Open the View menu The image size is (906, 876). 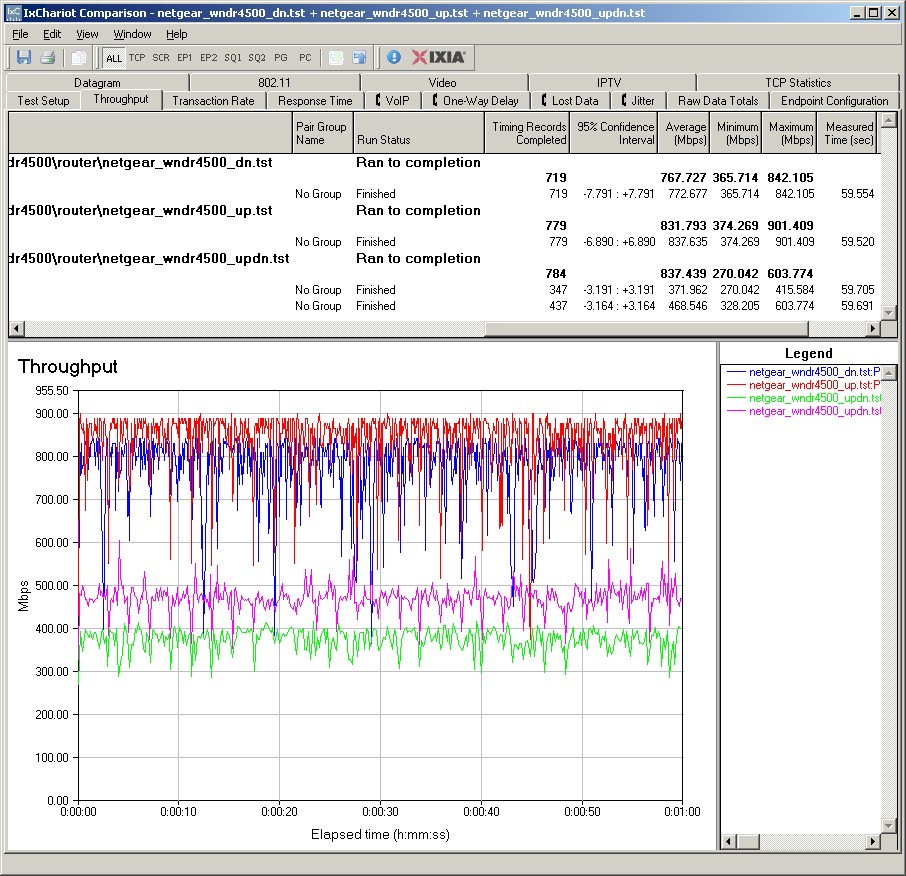pyautogui.click(x=87, y=34)
